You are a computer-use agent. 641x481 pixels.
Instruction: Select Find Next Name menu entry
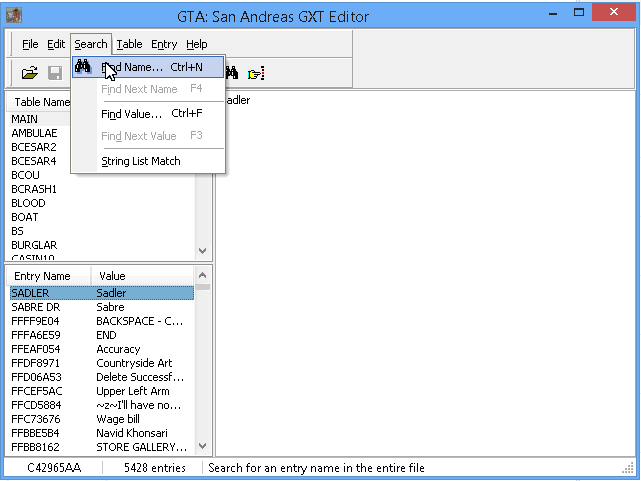tap(148, 89)
